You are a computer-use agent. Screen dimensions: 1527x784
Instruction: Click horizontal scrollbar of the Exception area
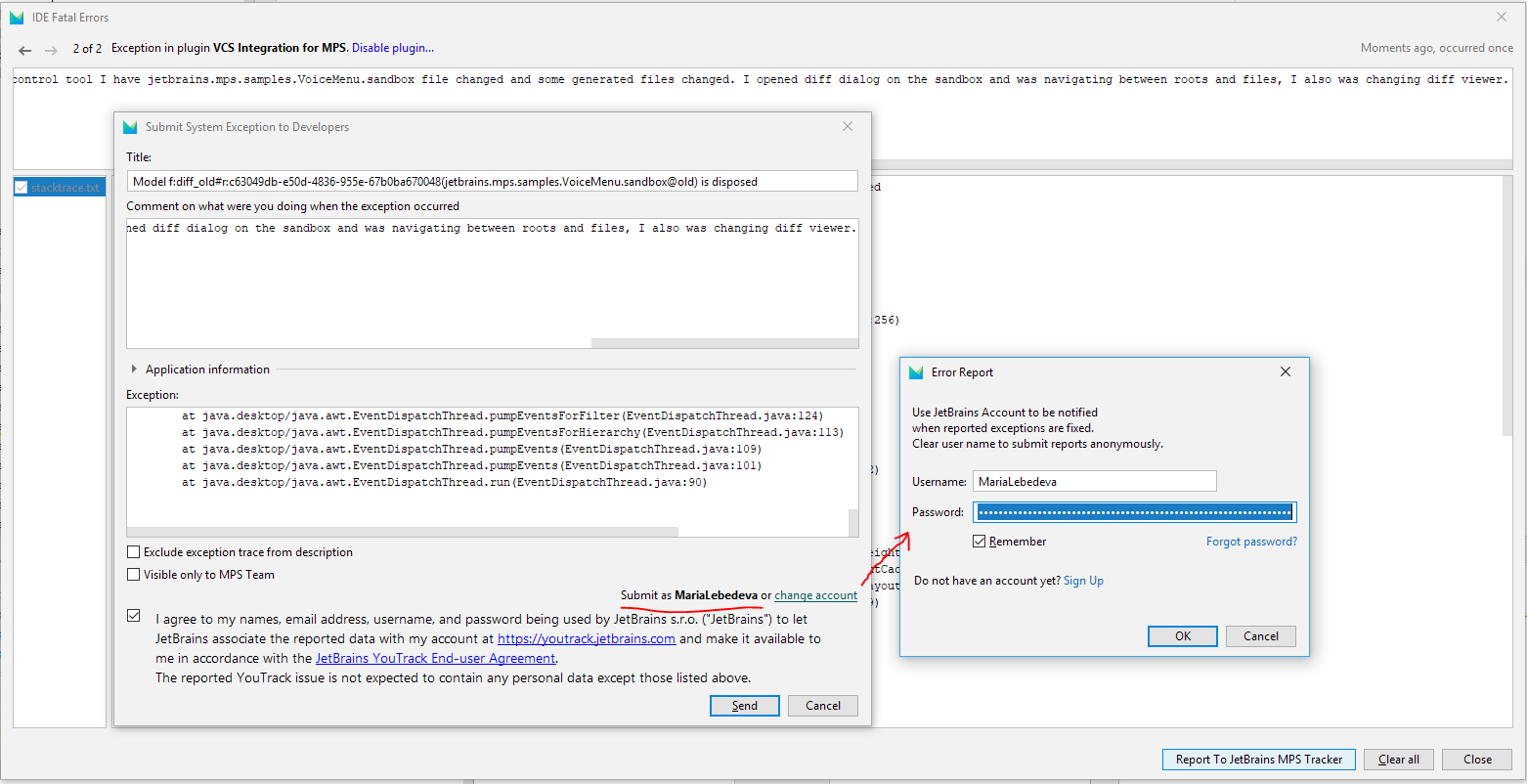point(402,533)
